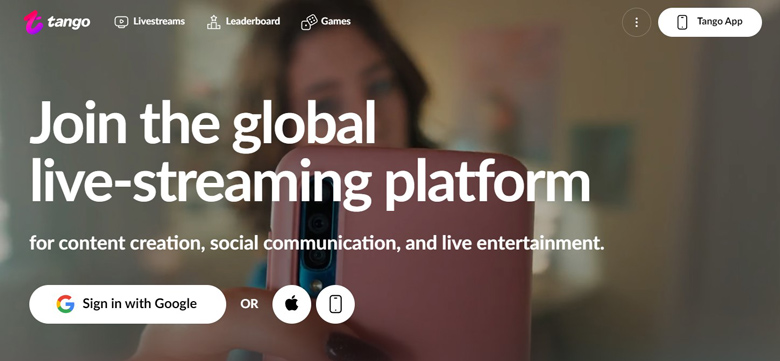
Task: Open the Leaderboard navigation item
Action: pos(243,21)
